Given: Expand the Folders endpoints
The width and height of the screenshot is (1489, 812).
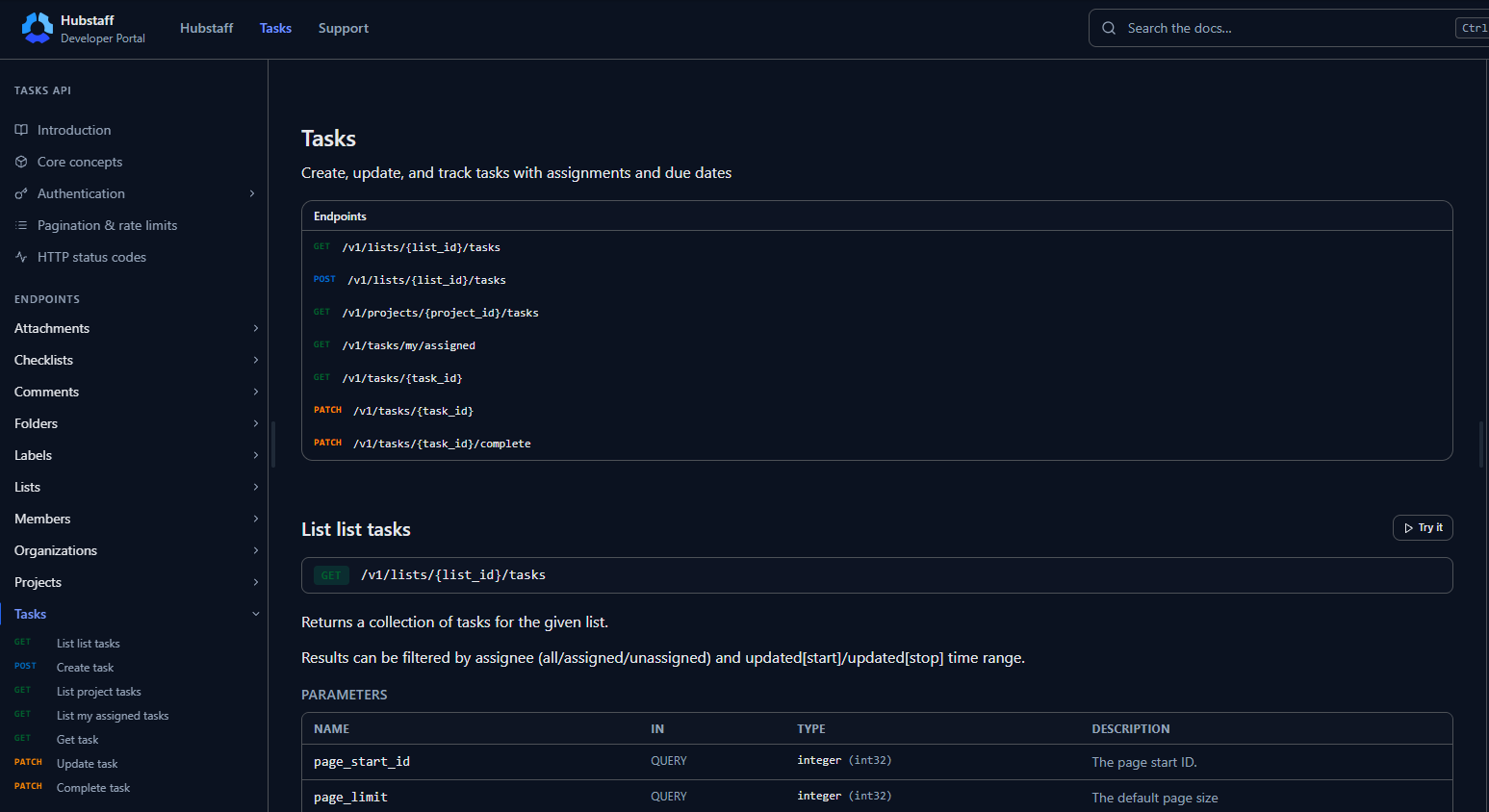Looking at the screenshot, I should tap(256, 423).
